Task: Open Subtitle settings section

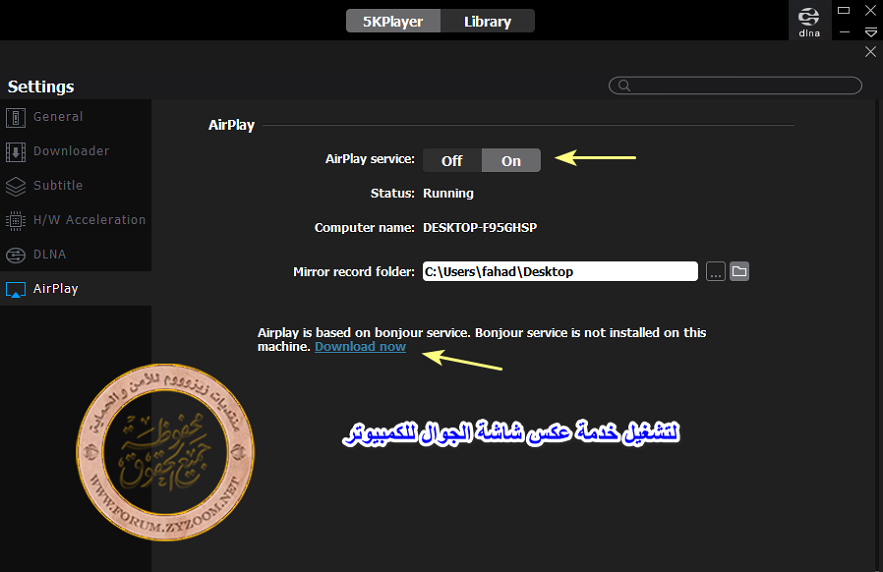Action: click(x=75, y=186)
